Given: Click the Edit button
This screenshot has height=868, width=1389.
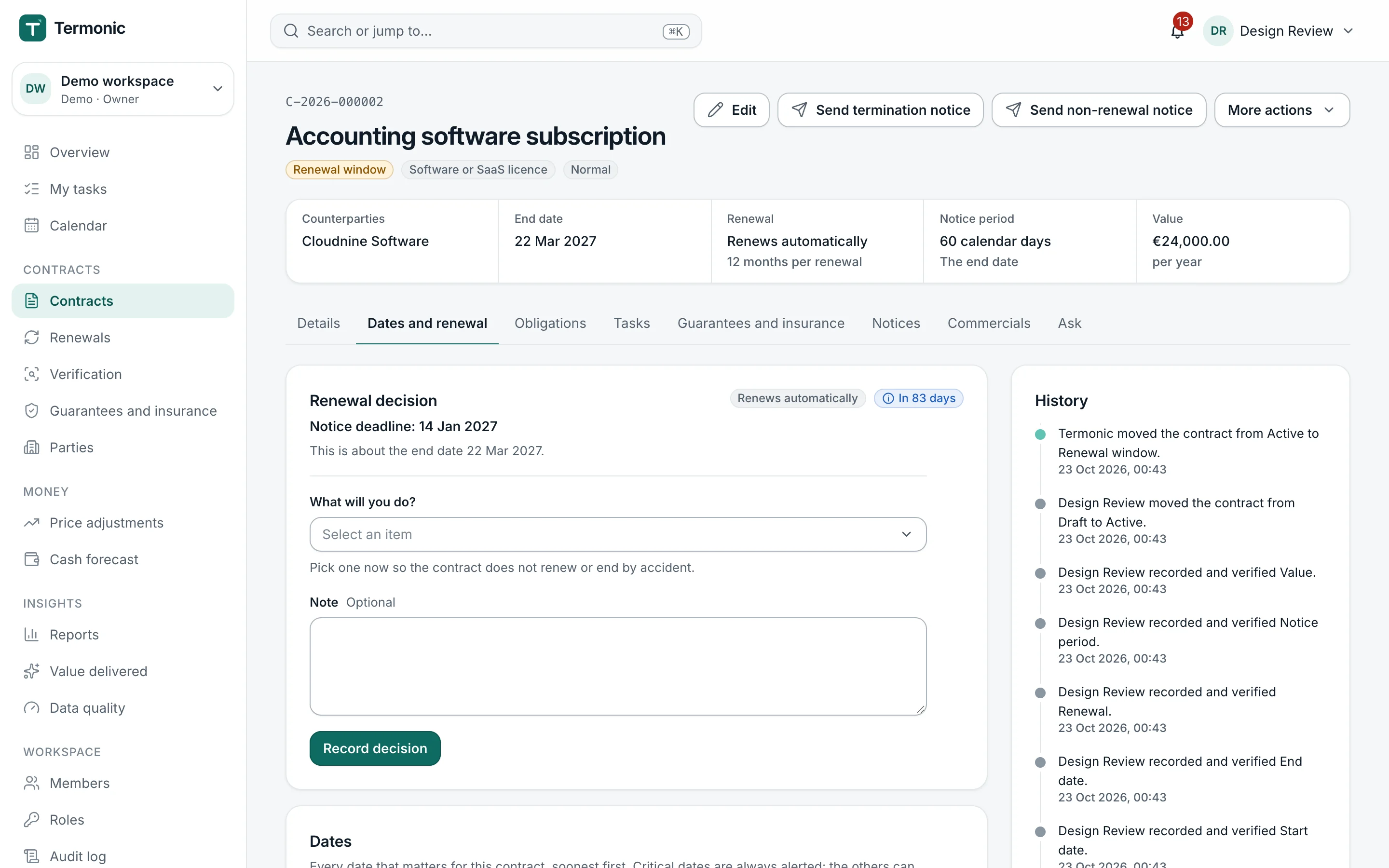Looking at the screenshot, I should coord(731,110).
